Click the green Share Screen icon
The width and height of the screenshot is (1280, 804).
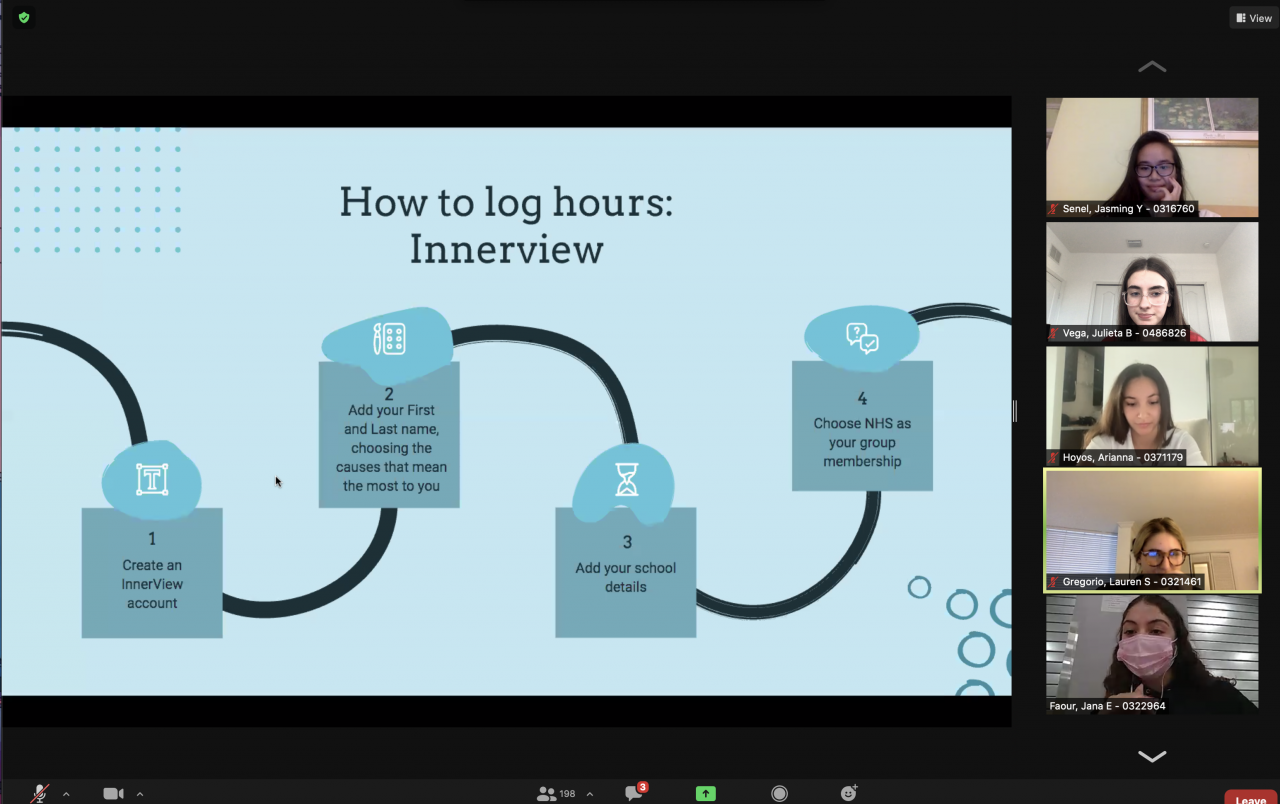[x=706, y=794]
